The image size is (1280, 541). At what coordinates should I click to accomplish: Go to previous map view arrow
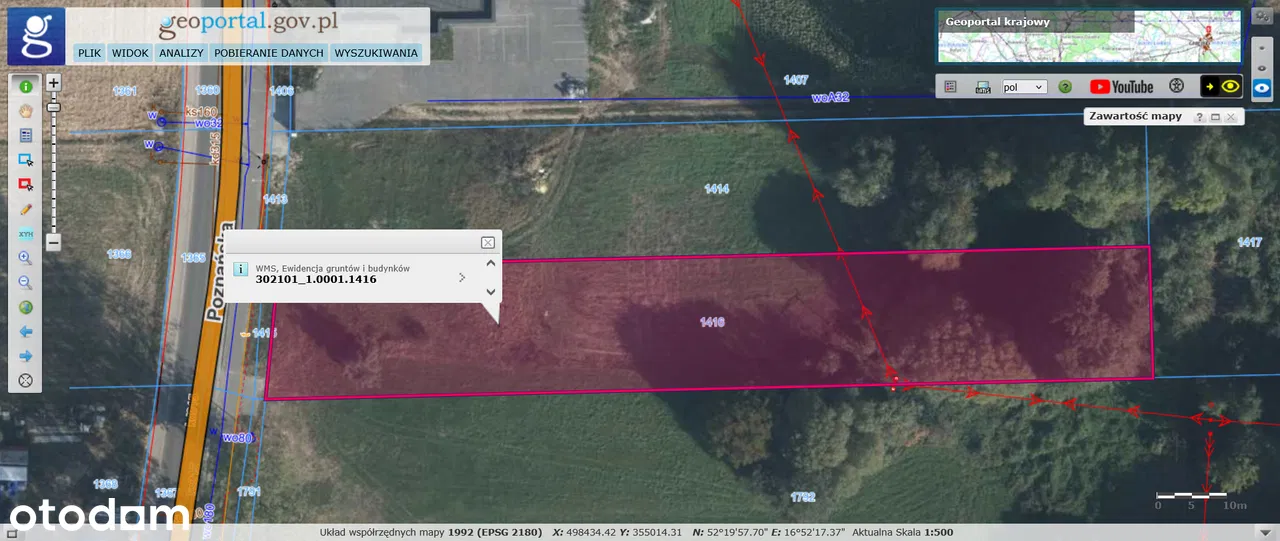click(x=25, y=331)
